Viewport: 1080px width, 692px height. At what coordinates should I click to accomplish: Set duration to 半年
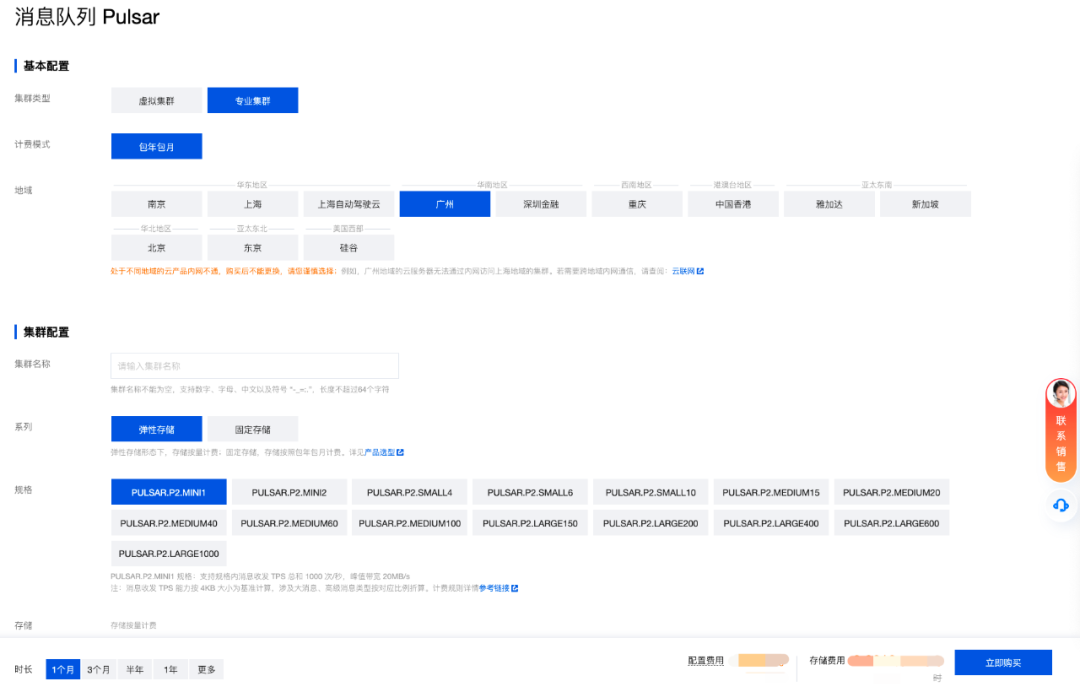(134, 669)
